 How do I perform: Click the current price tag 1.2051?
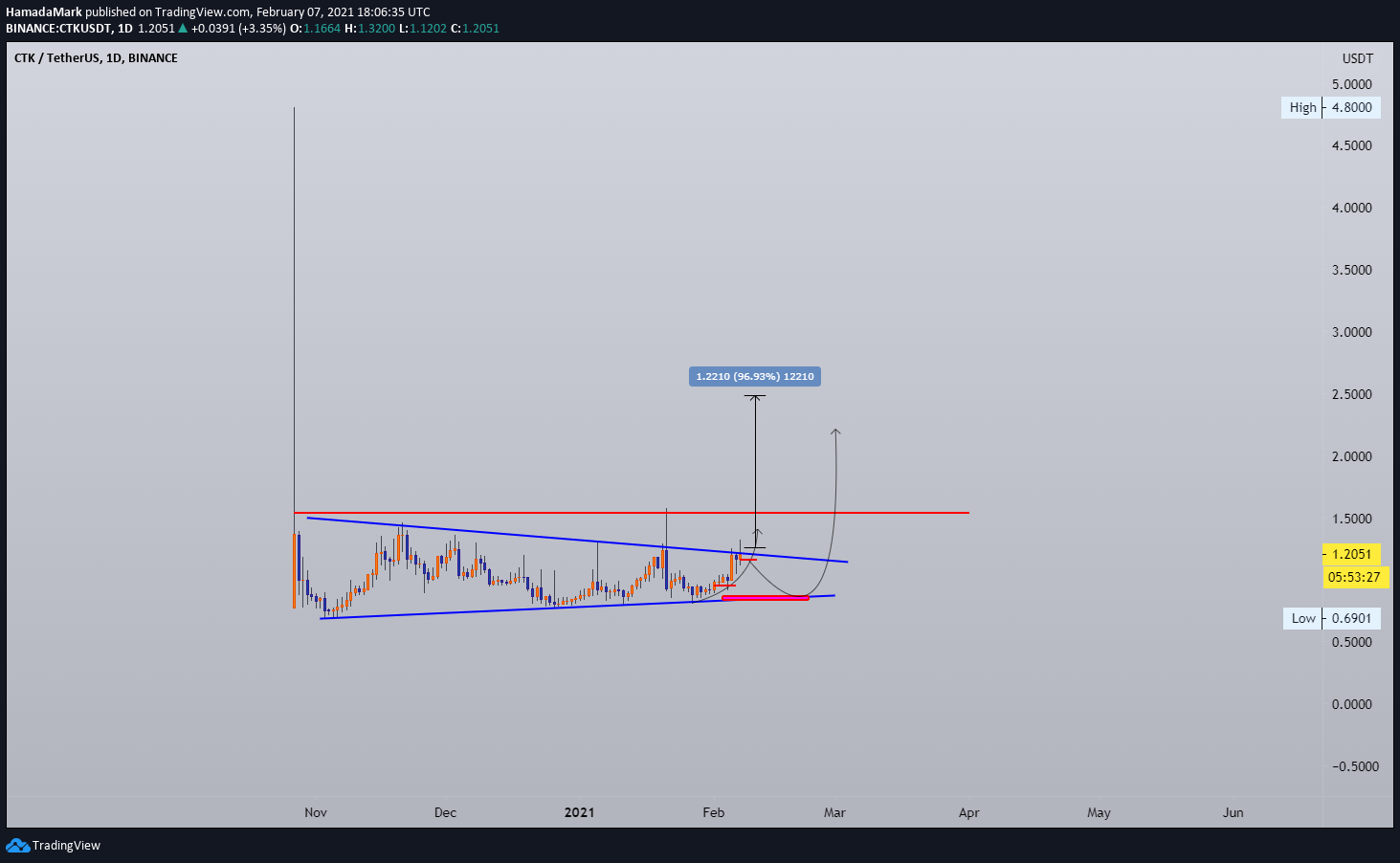pyautogui.click(x=1351, y=554)
